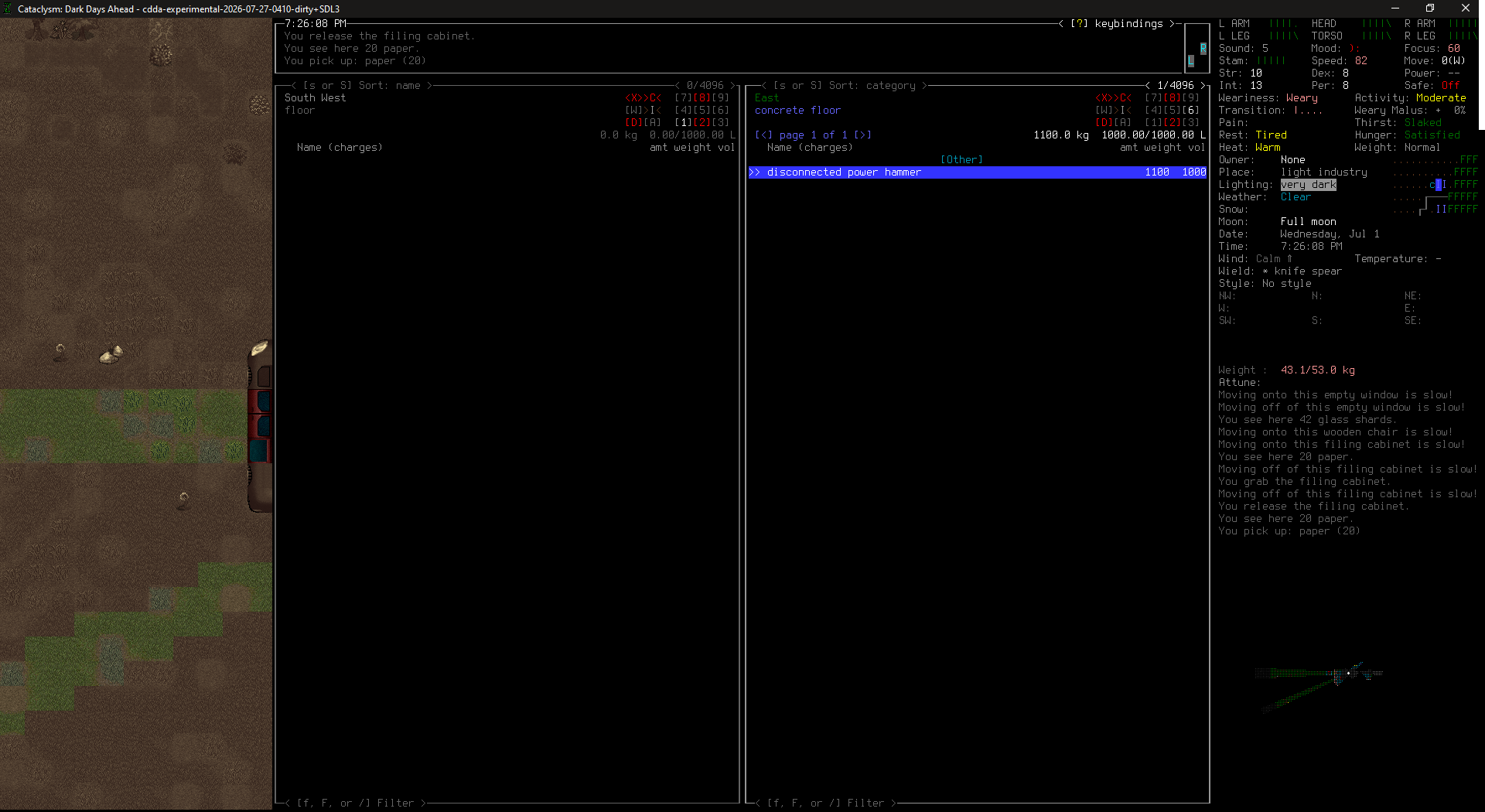Select location [7] in South West pane

click(683, 98)
